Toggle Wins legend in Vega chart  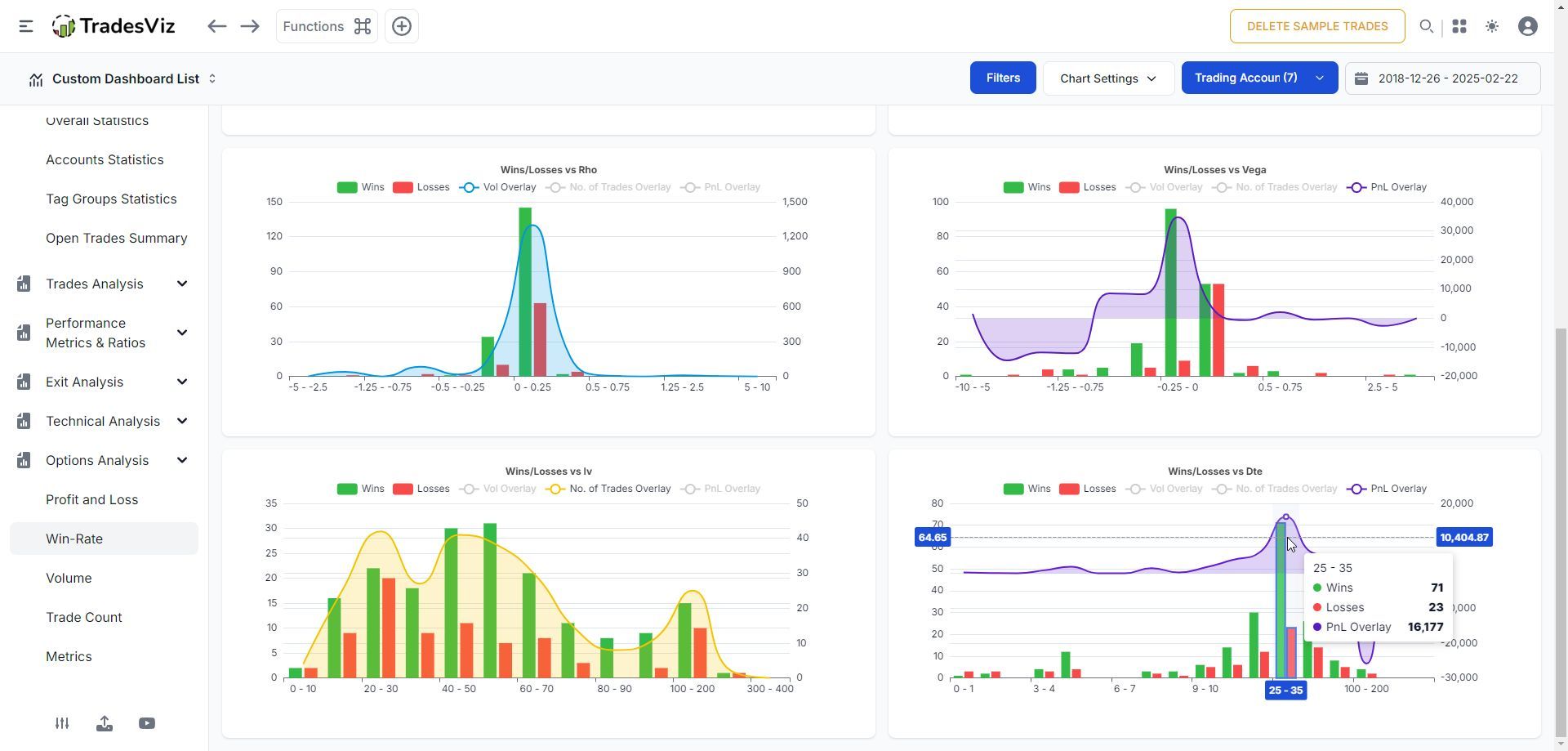point(1027,187)
